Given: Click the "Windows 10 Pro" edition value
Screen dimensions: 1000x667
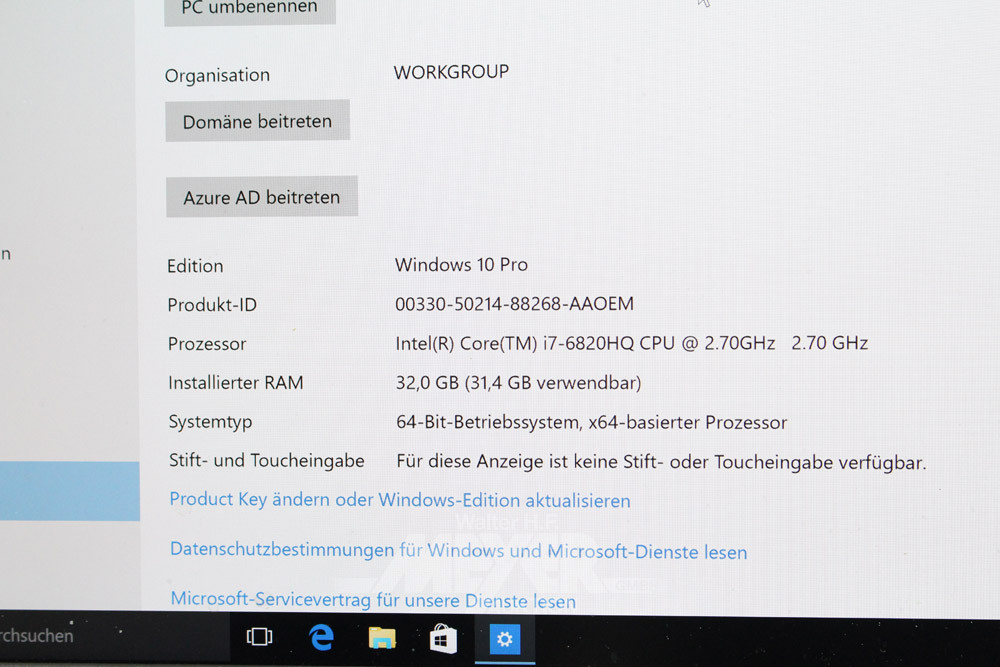Looking at the screenshot, I should click(461, 265).
